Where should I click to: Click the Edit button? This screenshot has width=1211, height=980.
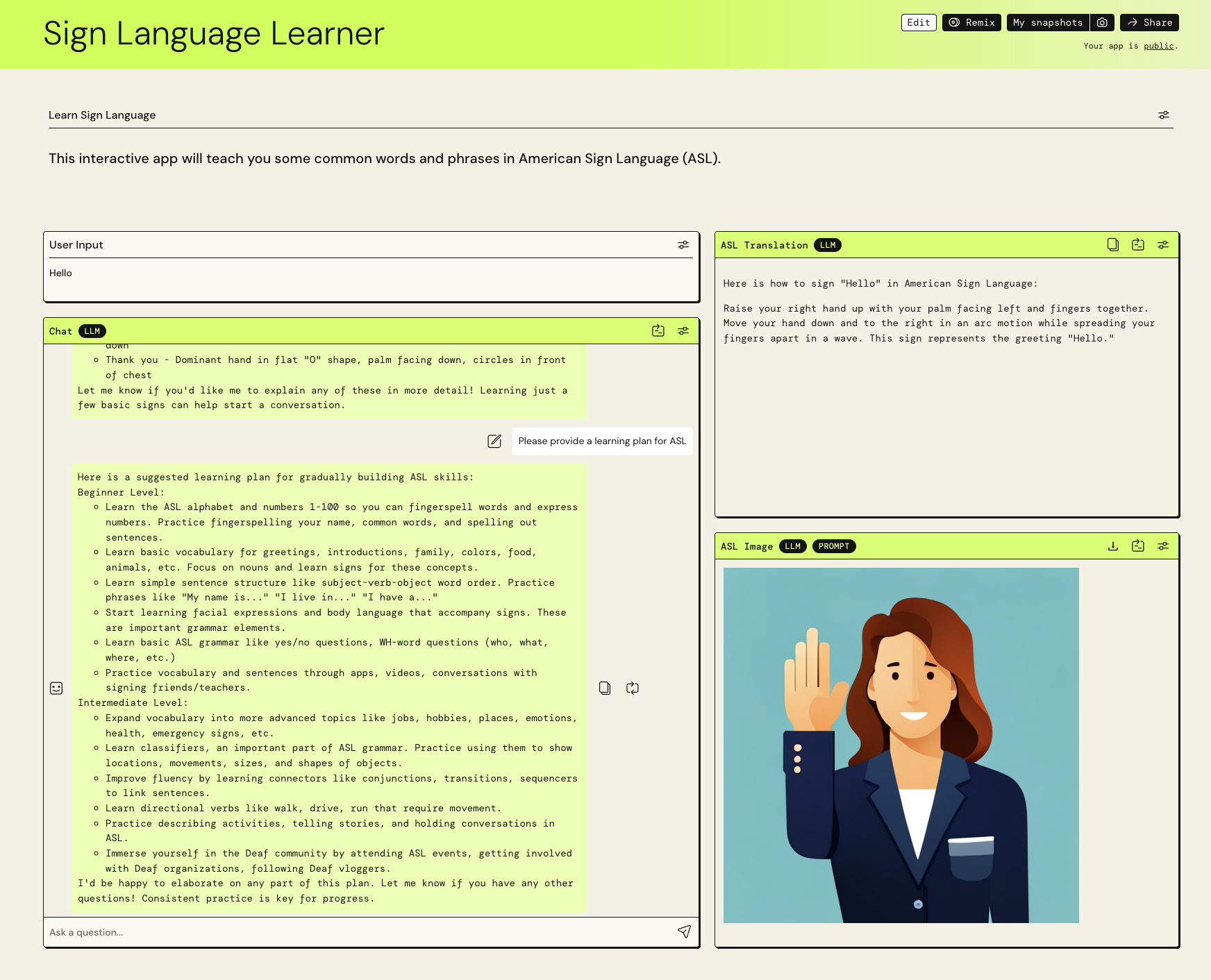(x=919, y=22)
